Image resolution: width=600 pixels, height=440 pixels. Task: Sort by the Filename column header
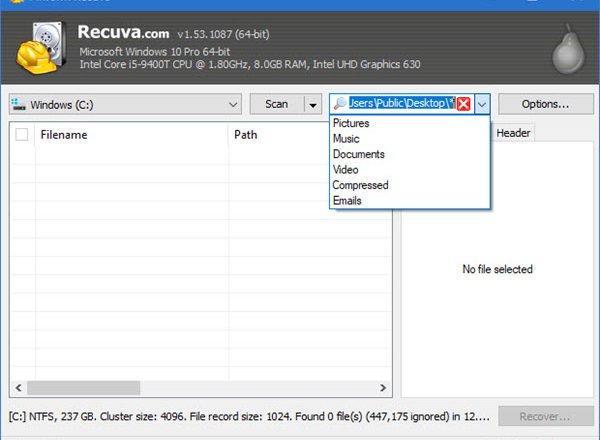131,135
